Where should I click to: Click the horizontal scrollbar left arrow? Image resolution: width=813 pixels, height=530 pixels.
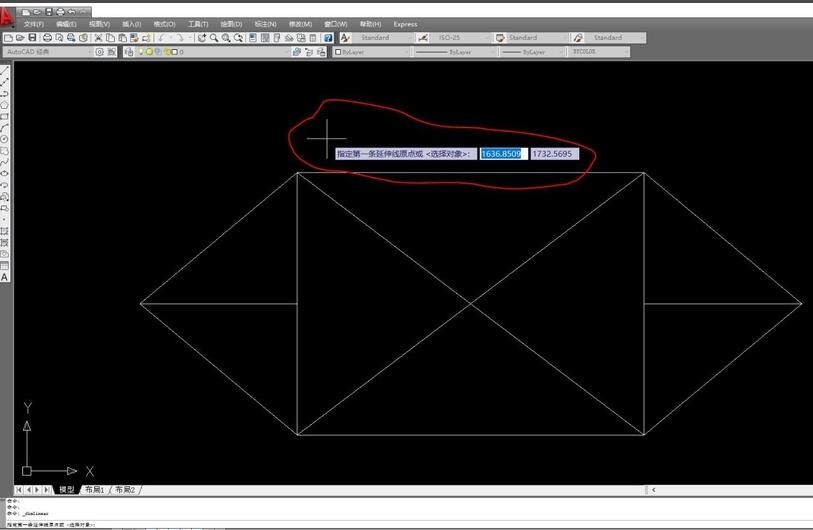pyautogui.click(x=653, y=490)
